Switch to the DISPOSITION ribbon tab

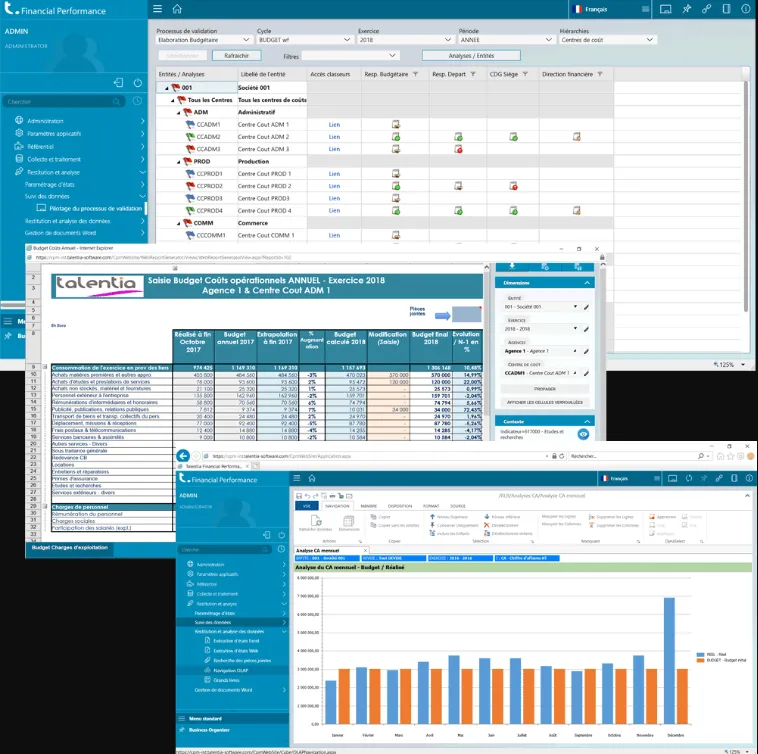click(x=400, y=506)
